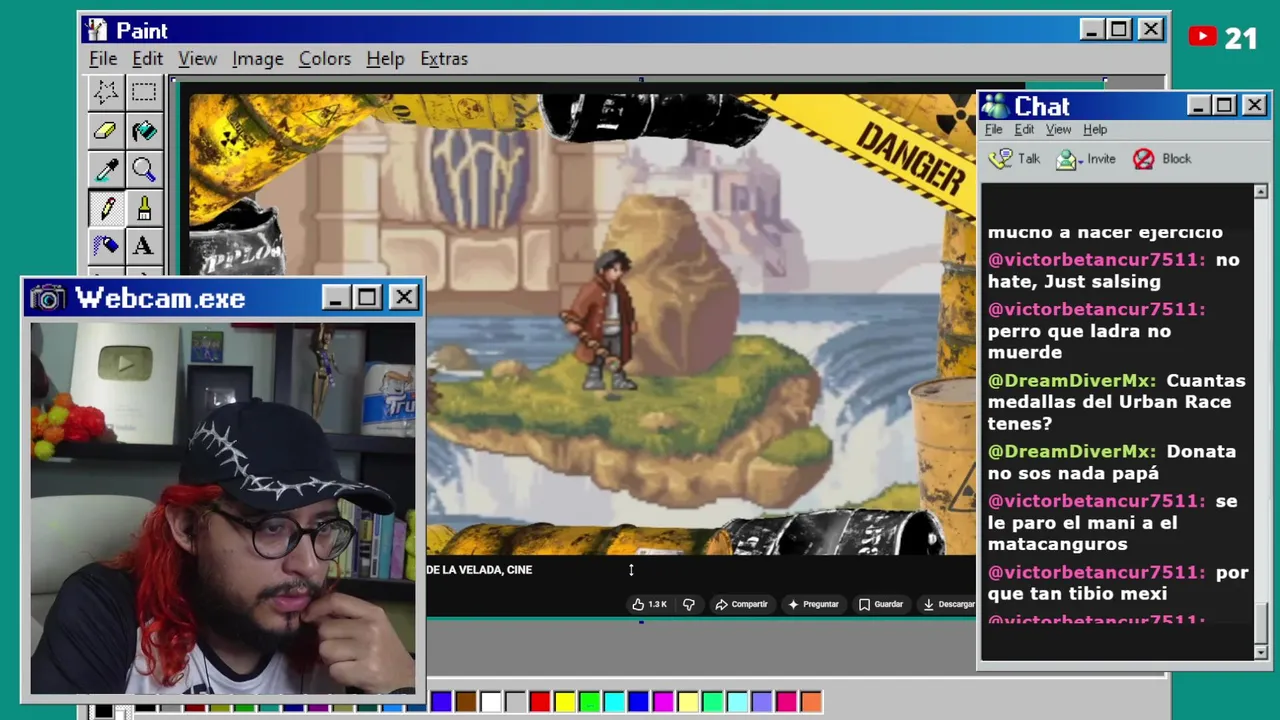This screenshot has height=720, width=1280.
Task: Click the webcam video feed
Action: [x=222, y=508]
